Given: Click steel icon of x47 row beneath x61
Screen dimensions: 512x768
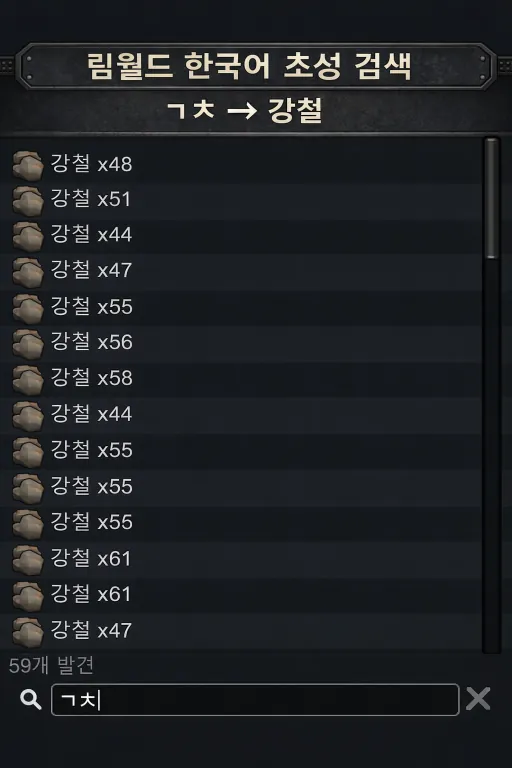Looking at the screenshot, I should [27, 632].
